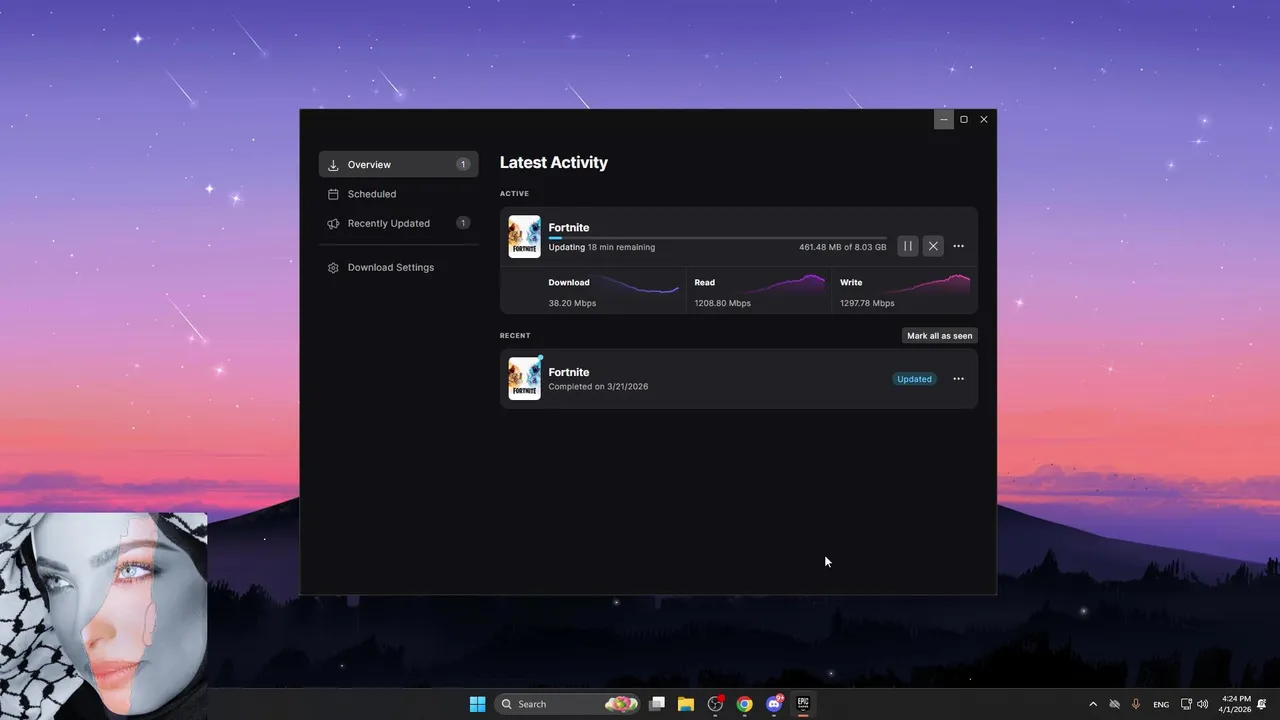Screen dimensions: 1280x720
Task: Click the crossed-out eye tray icon
Action: [x=1114, y=704]
